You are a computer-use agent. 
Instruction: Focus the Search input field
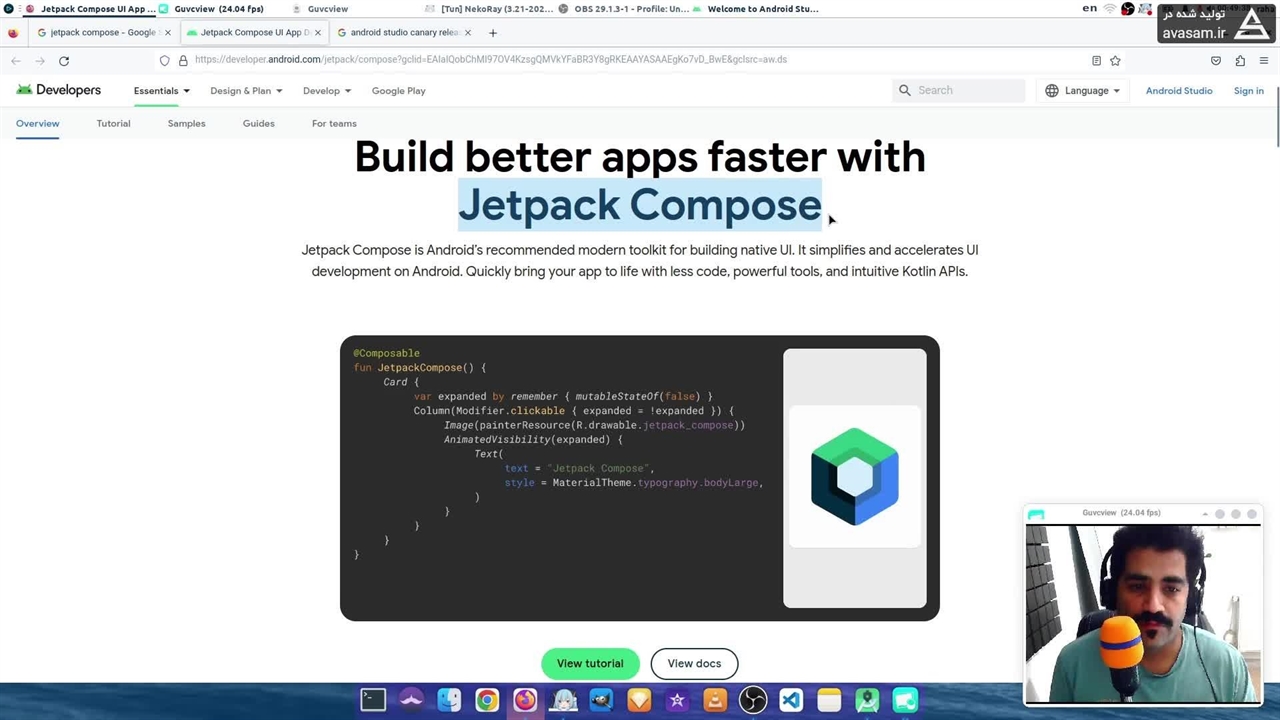pos(965,90)
